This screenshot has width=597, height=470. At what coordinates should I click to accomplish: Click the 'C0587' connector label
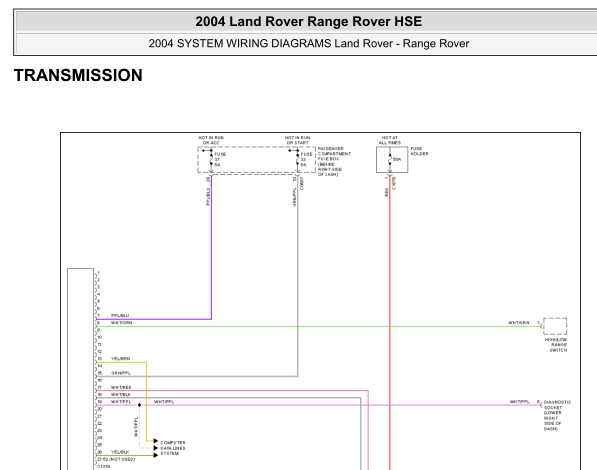tap(302, 183)
